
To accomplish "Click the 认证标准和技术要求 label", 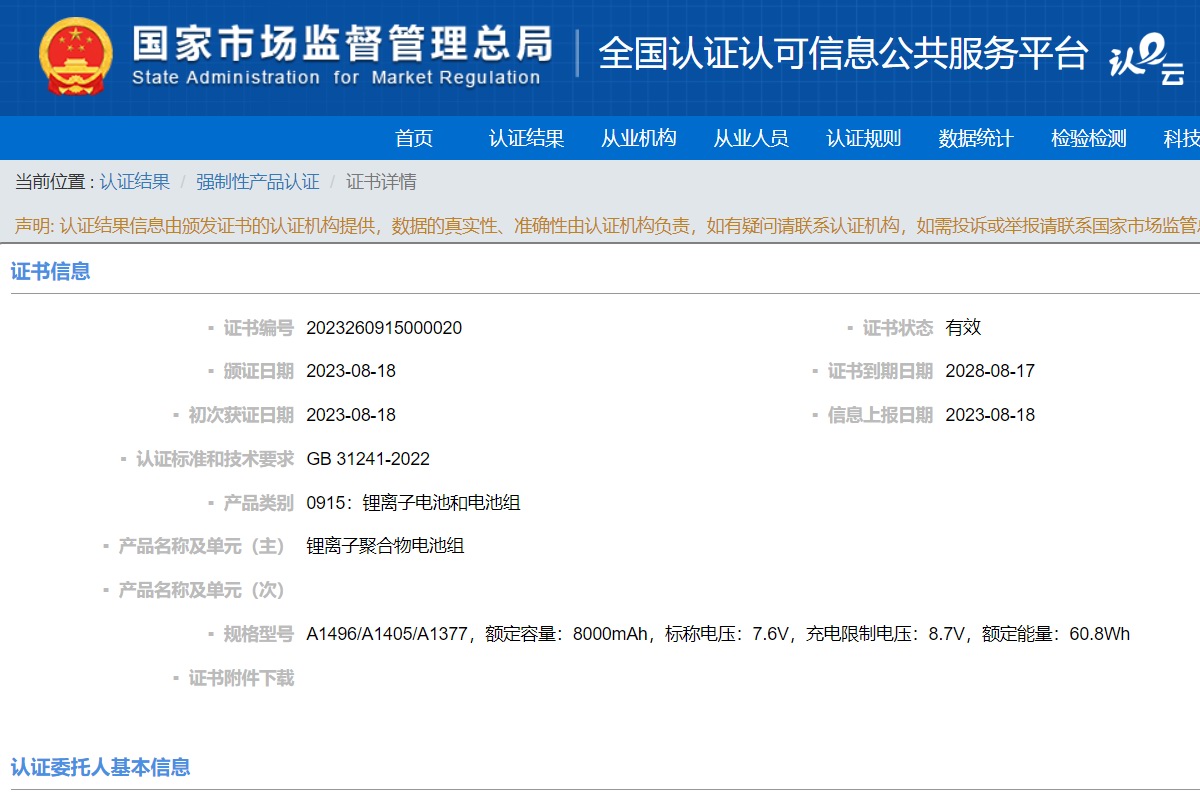I will (215, 459).
